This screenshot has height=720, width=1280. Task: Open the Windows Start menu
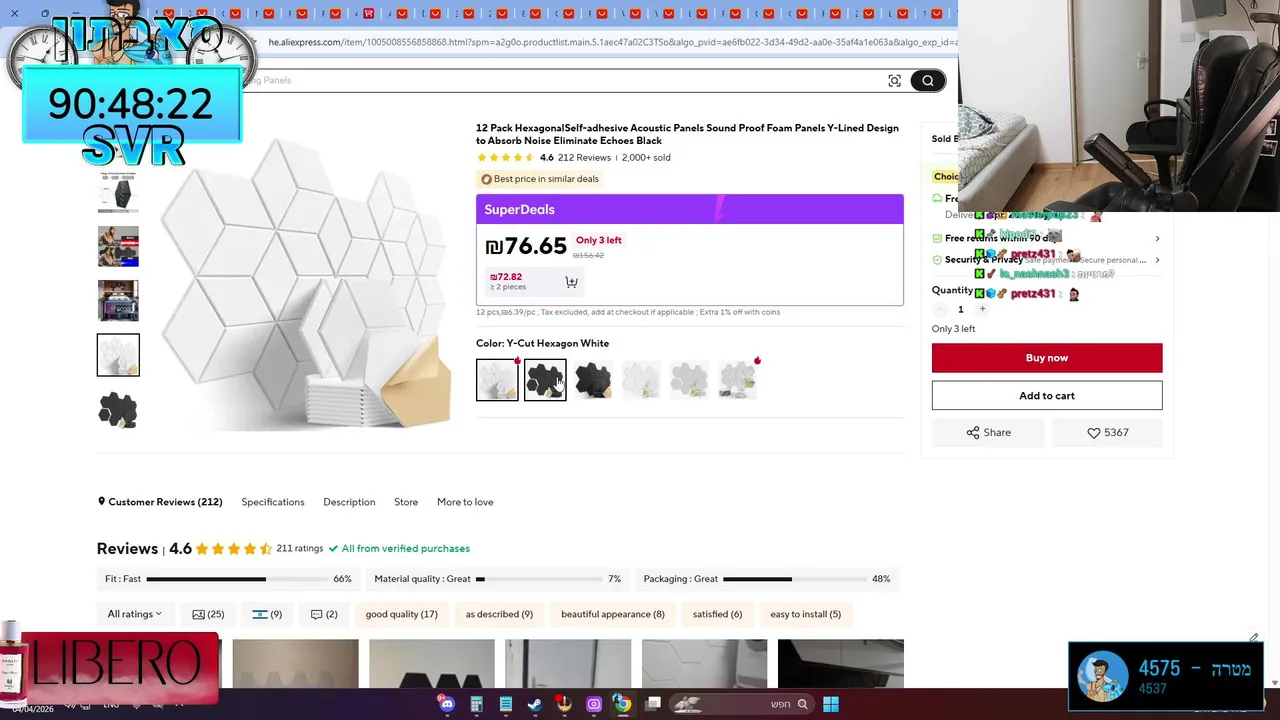pos(831,704)
